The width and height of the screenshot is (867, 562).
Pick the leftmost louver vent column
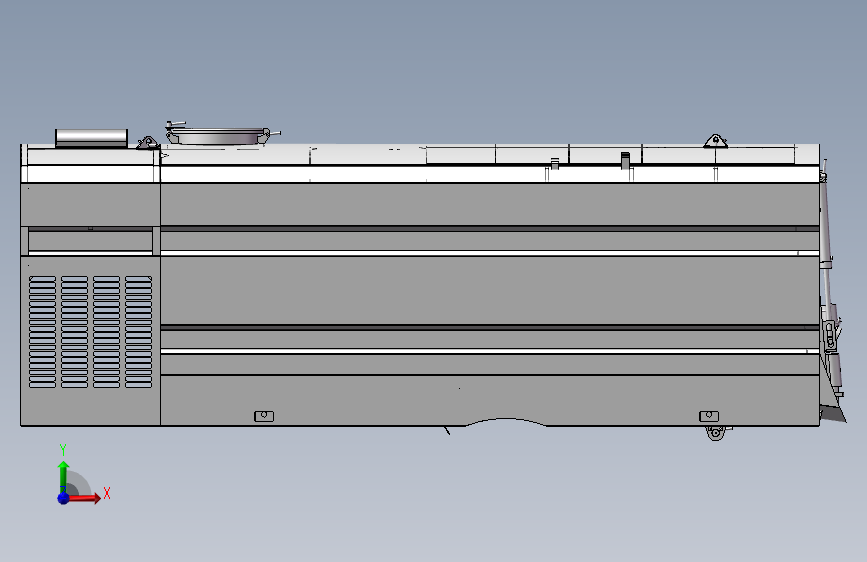click(43, 332)
